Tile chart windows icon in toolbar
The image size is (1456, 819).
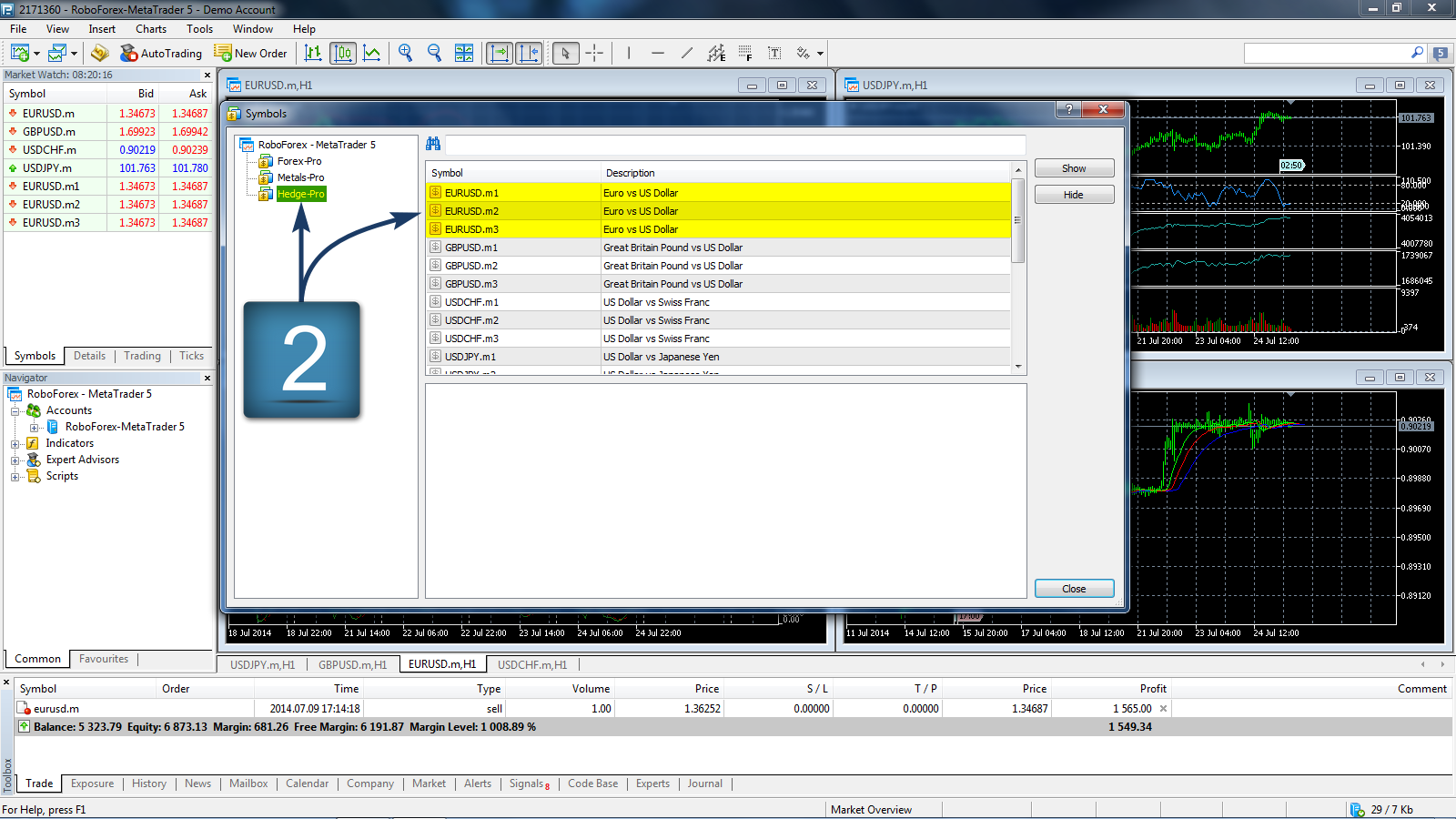(464, 54)
